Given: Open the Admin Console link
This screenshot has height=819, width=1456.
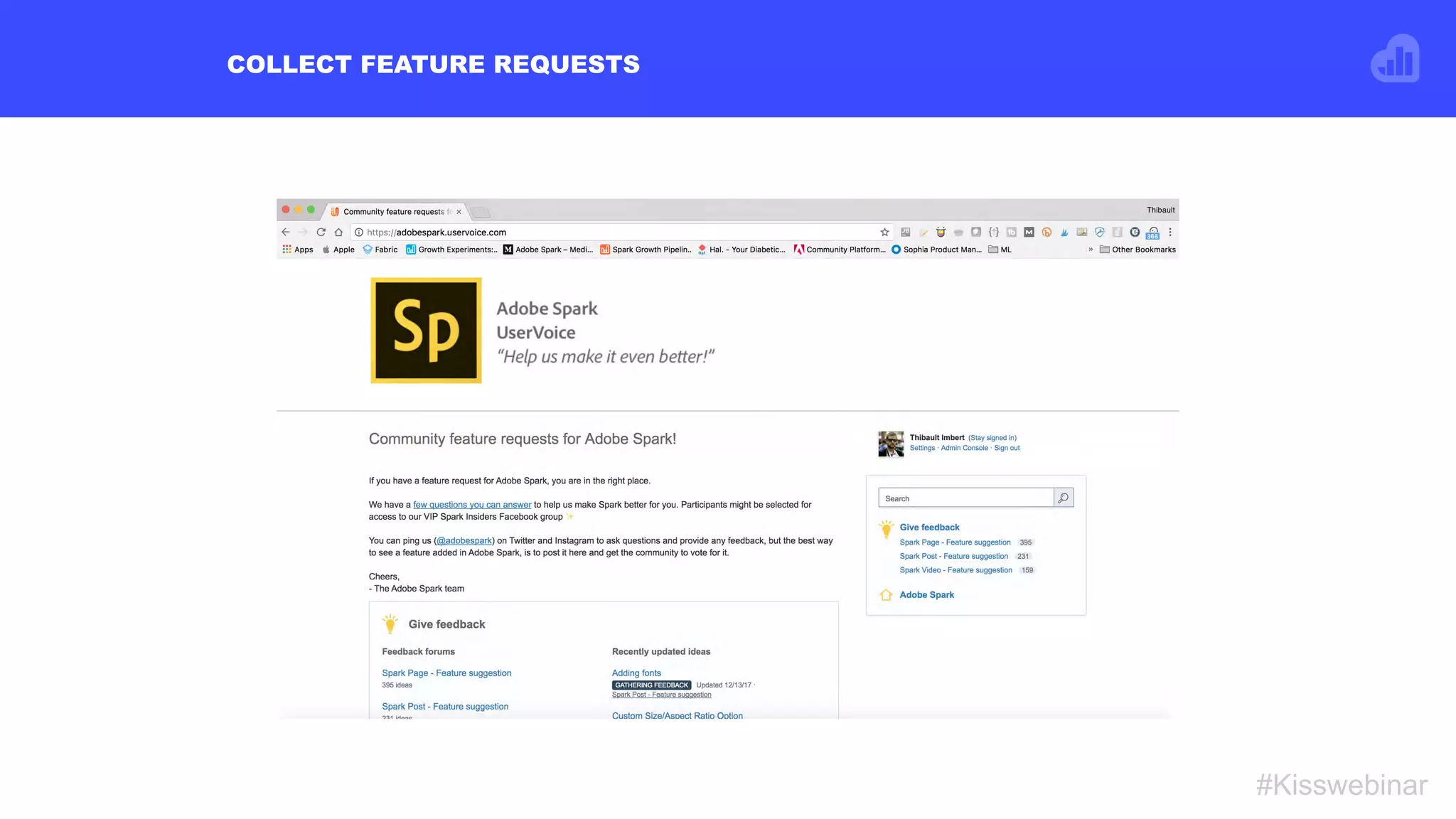Looking at the screenshot, I should [964, 448].
